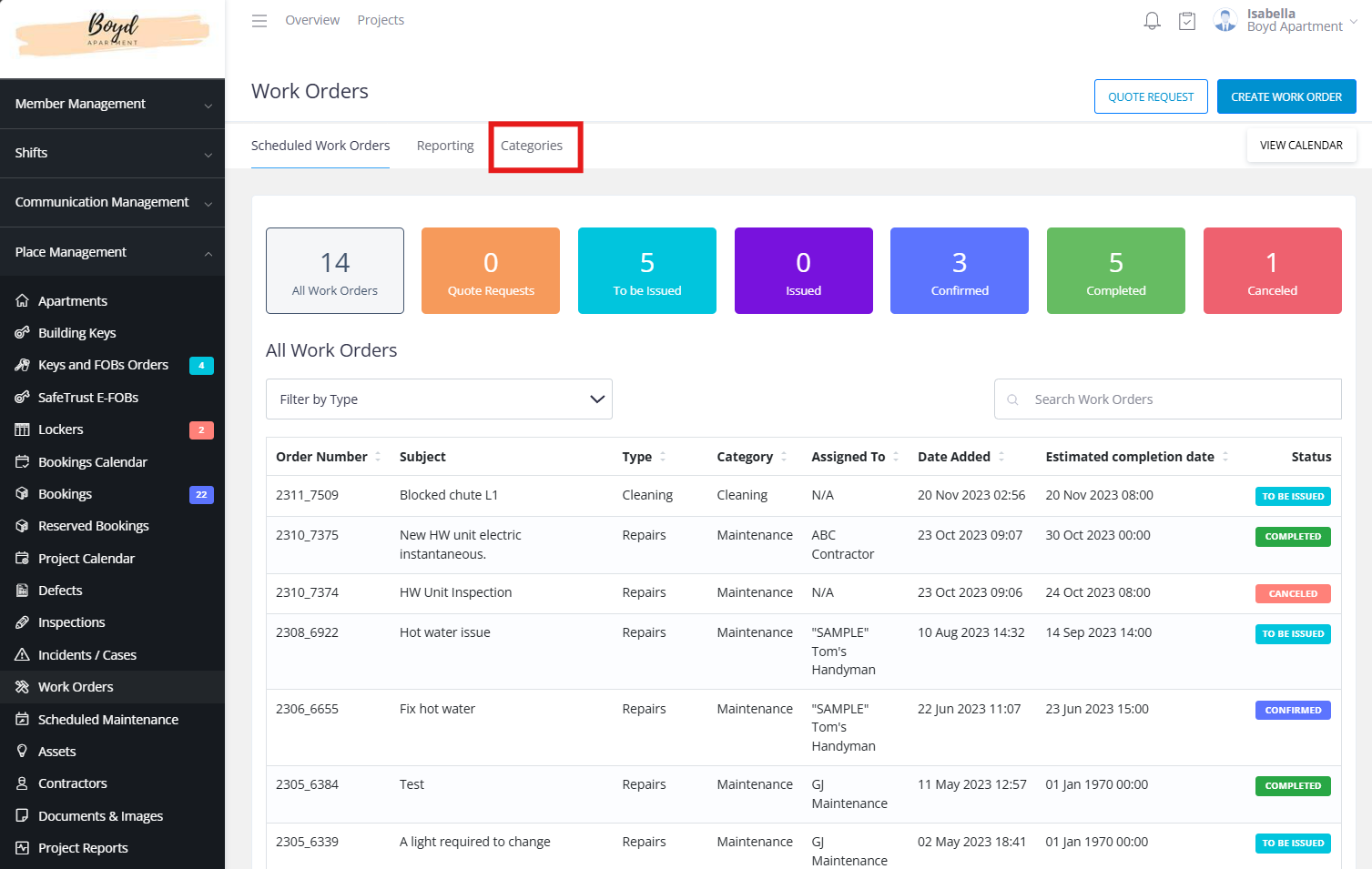Image resolution: width=1372 pixels, height=869 pixels.
Task: Open the Filter by Type dropdown
Action: click(439, 399)
